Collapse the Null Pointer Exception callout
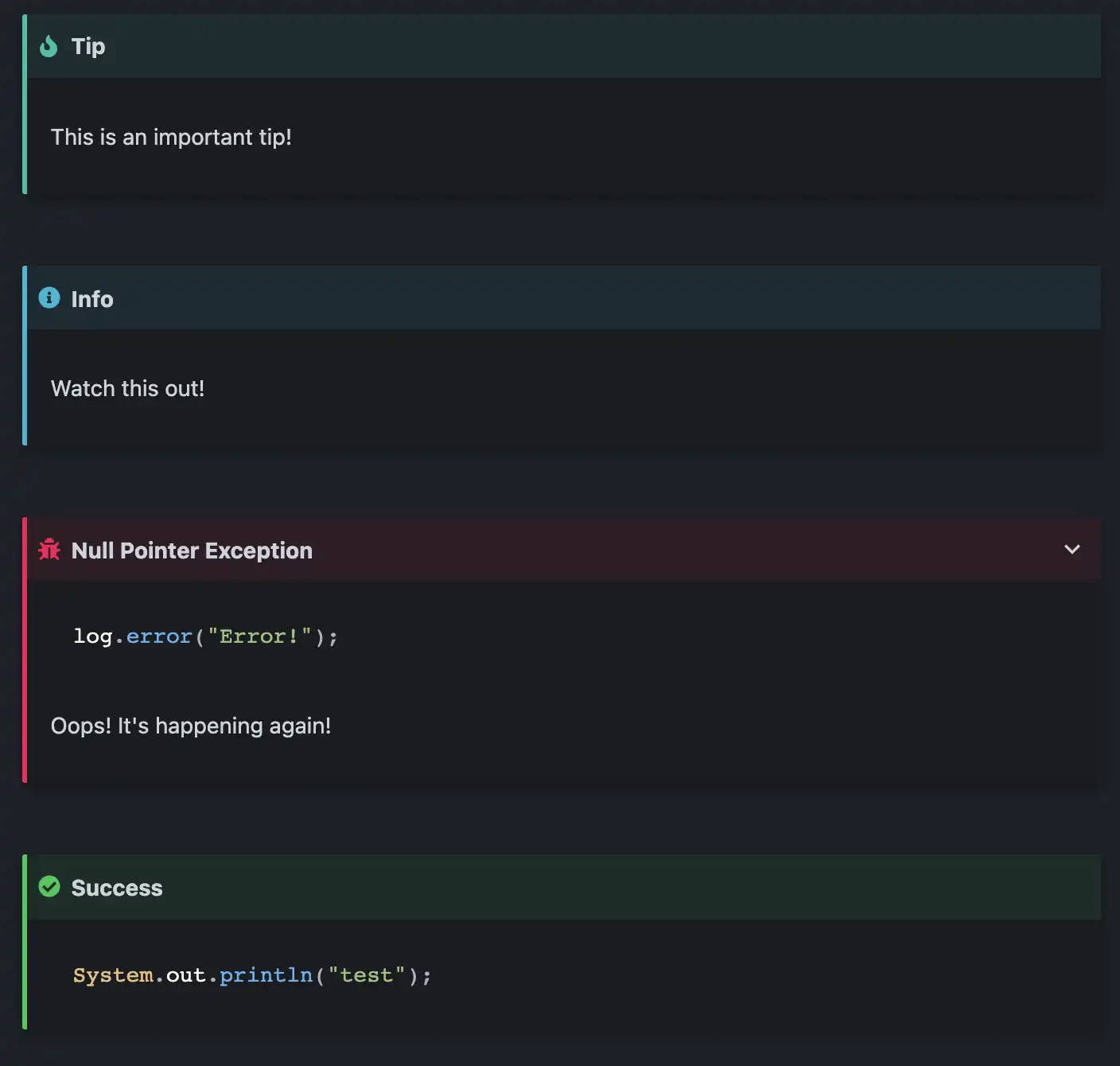Image resolution: width=1120 pixels, height=1066 pixels. pos(1071,549)
